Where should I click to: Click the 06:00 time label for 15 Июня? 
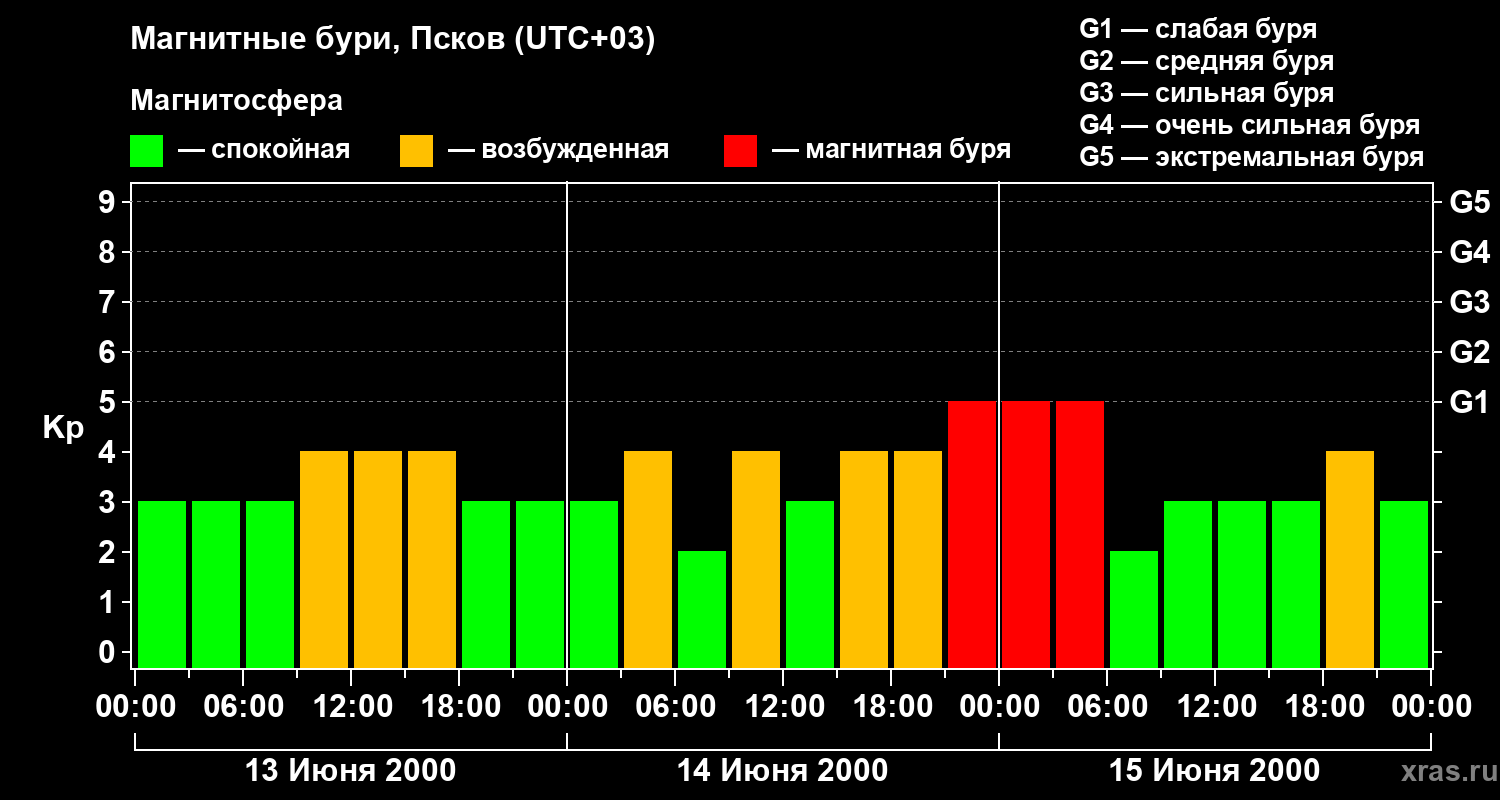1107,707
